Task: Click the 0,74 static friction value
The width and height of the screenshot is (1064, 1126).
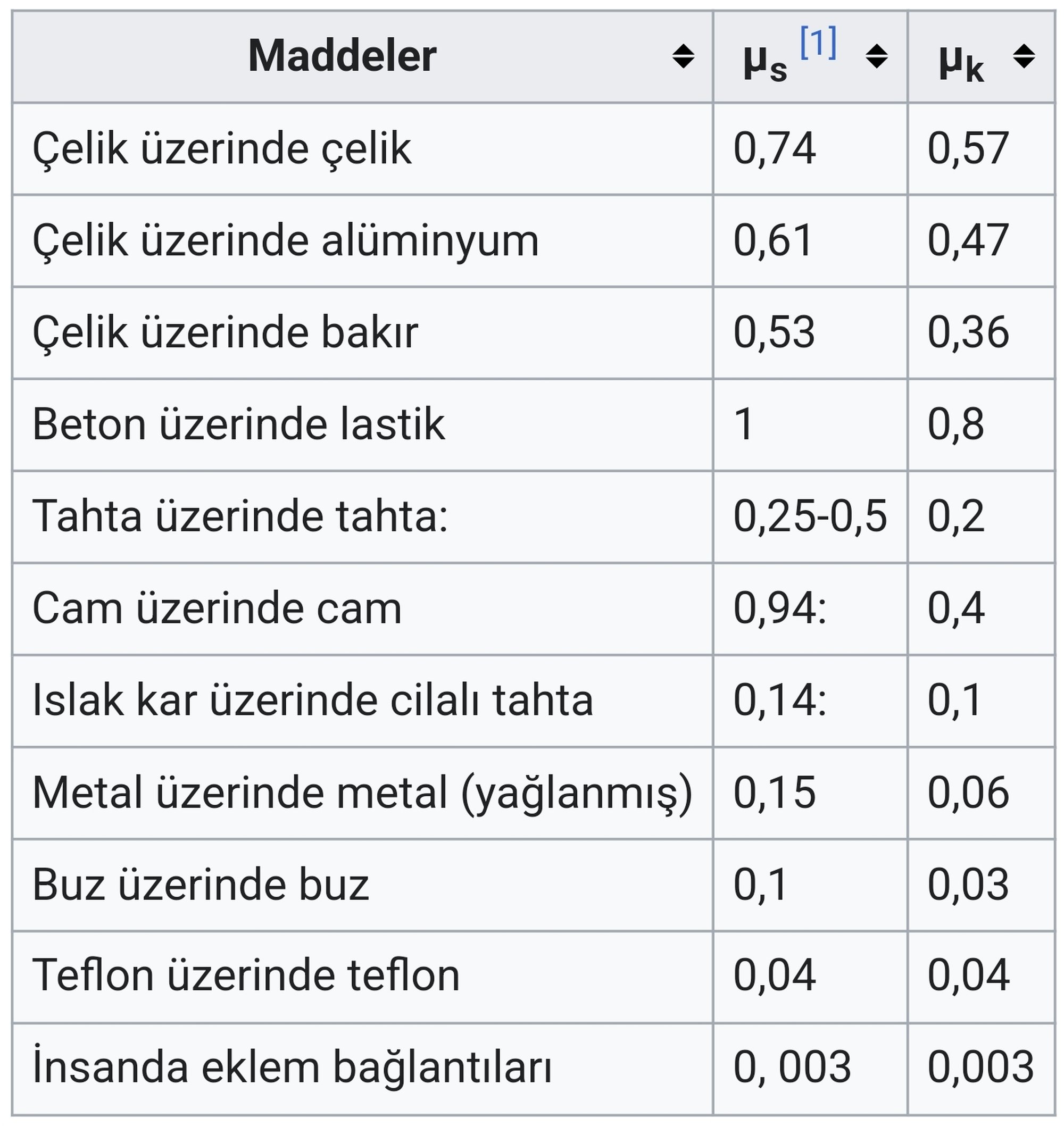Action: [x=774, y=149]
